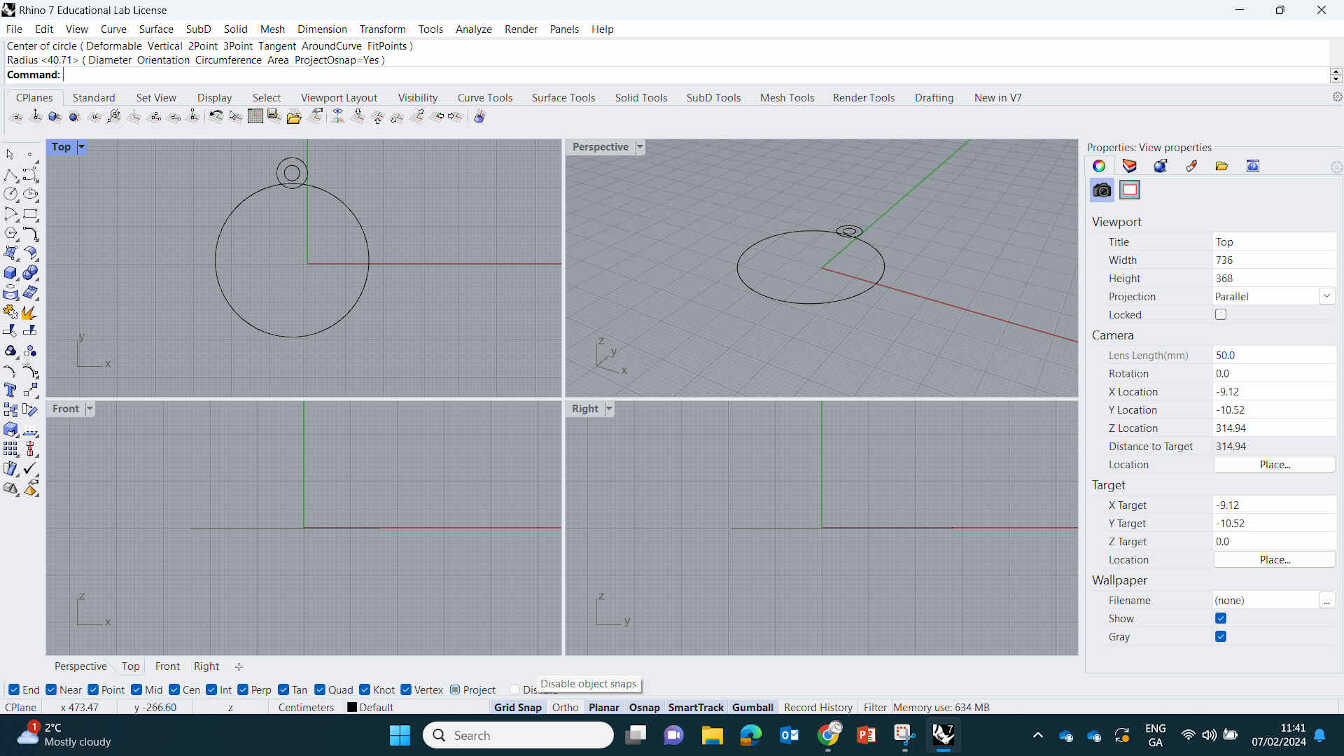Click the Default layer color swatch
The height and width of the screenshot is (756, 1344).
coord(352,707)
